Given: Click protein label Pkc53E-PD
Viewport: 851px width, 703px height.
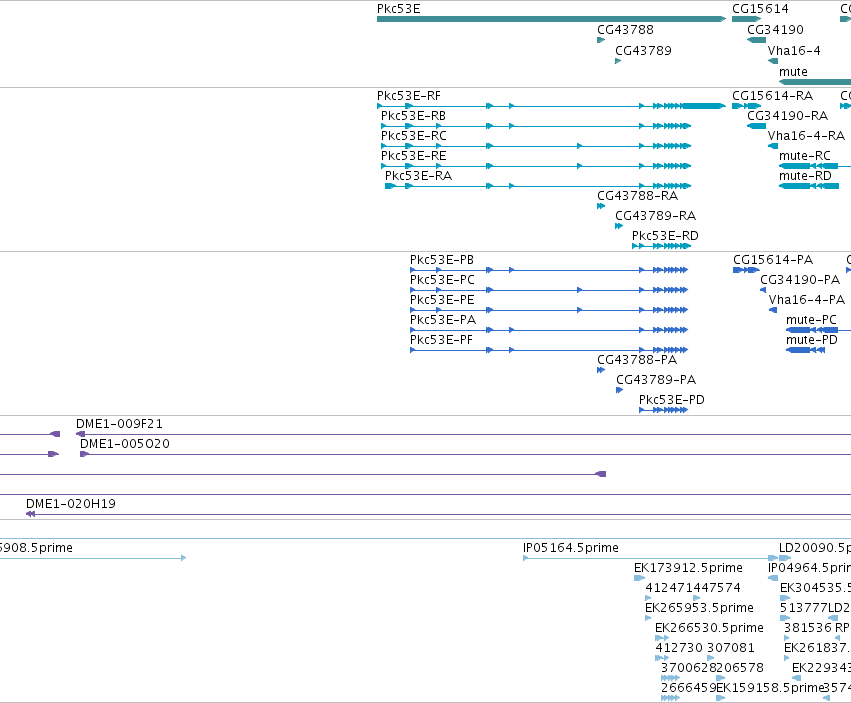Looking at the screenshot, I should [x=671, y=400].
